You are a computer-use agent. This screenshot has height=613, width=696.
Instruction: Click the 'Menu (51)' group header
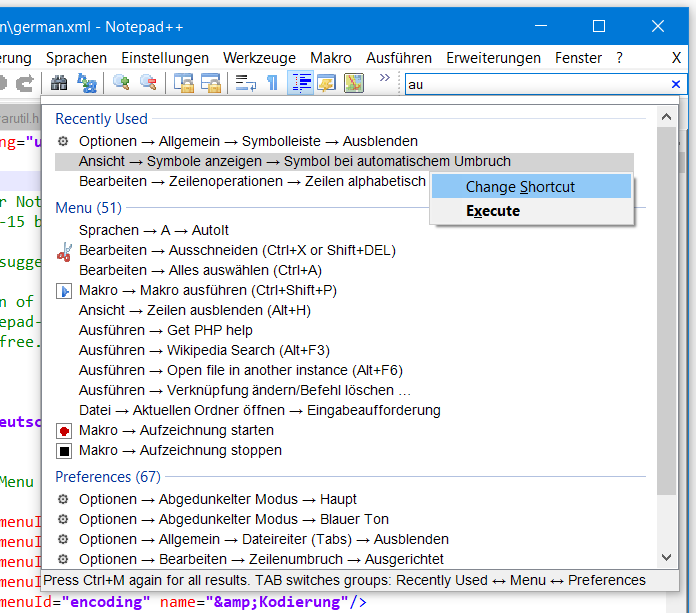[x=88, y=208]
